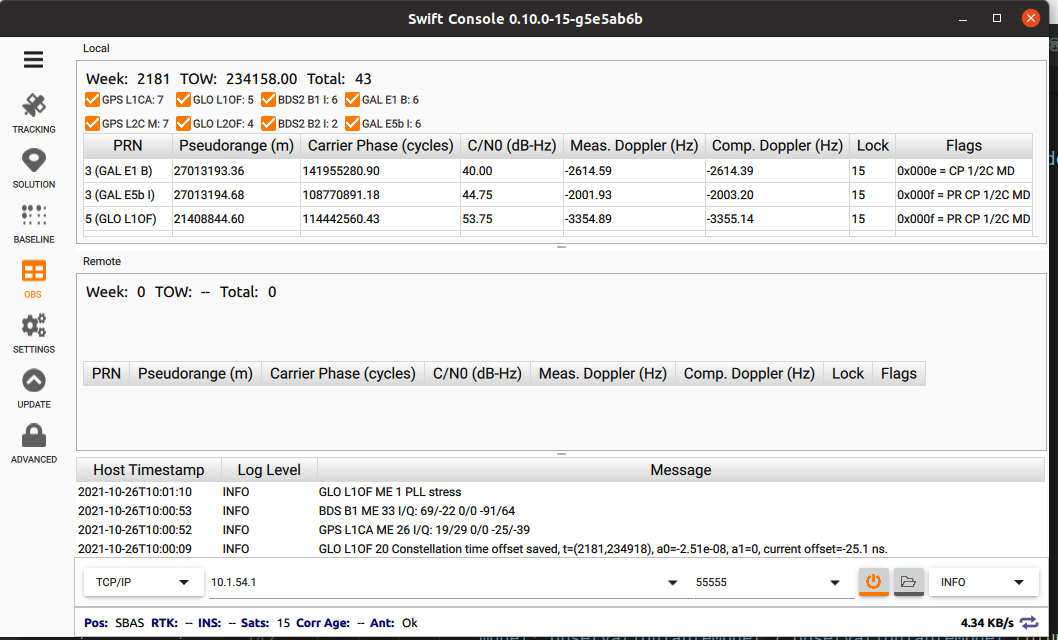Screen dimensions: 1058x640
Task: Uncheck GAL E1 B signals
Action: [x=352, y=100]
